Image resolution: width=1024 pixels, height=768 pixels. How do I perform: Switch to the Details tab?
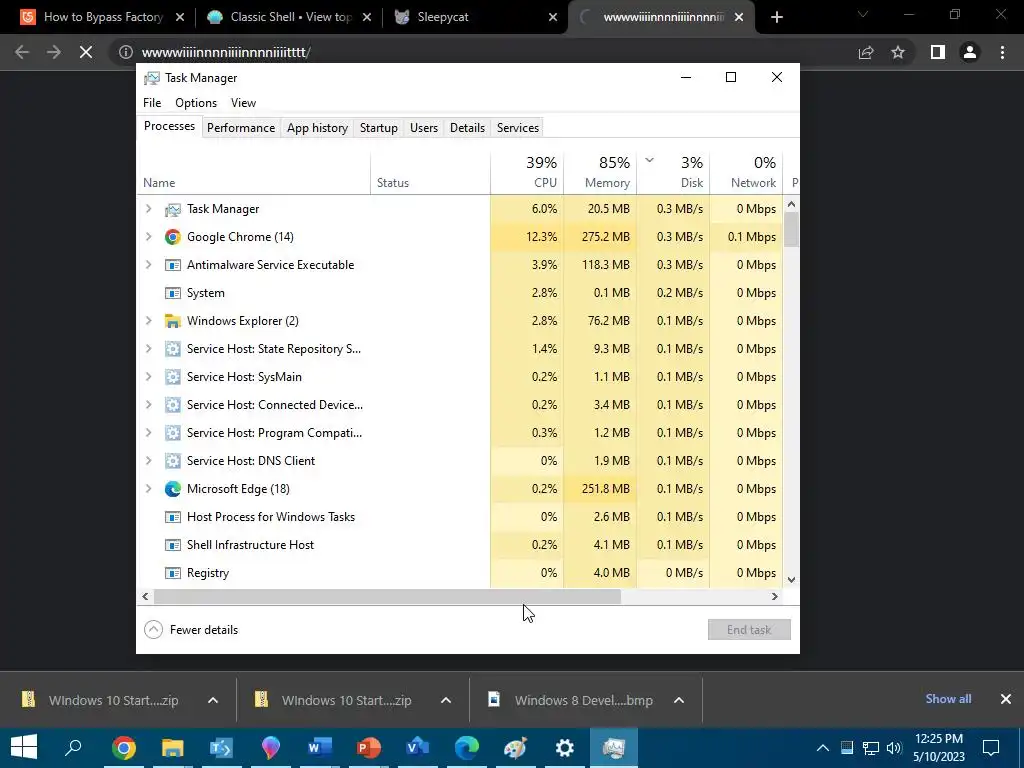[468, 128]
